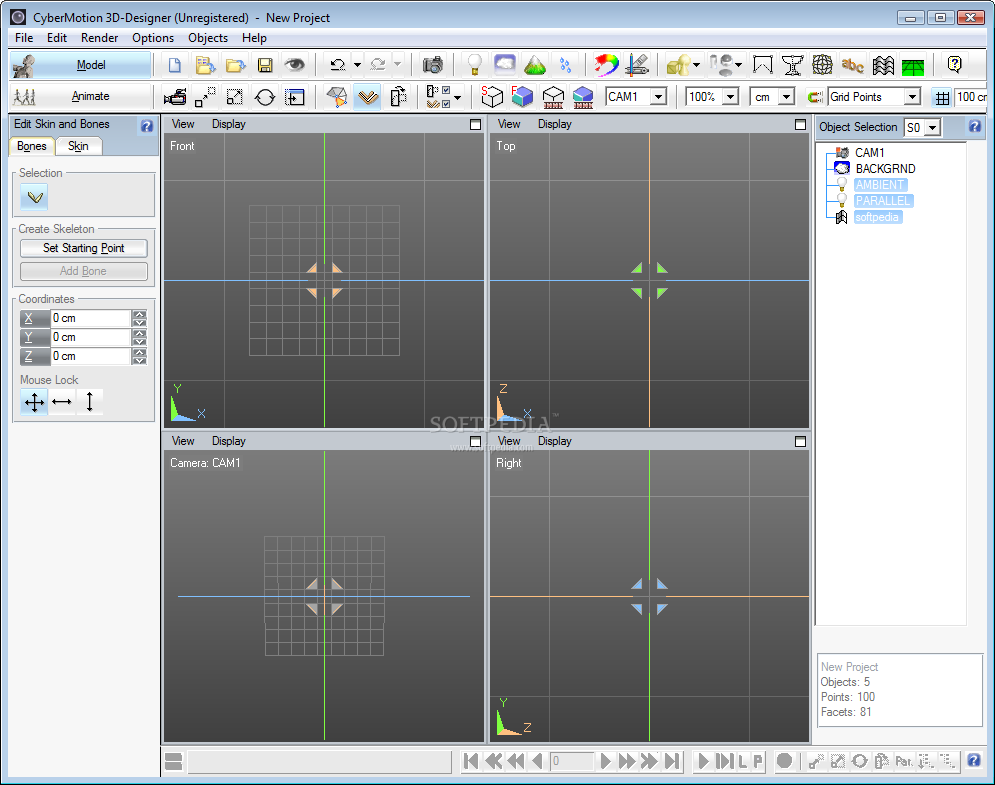Open the Options menu

153,38
